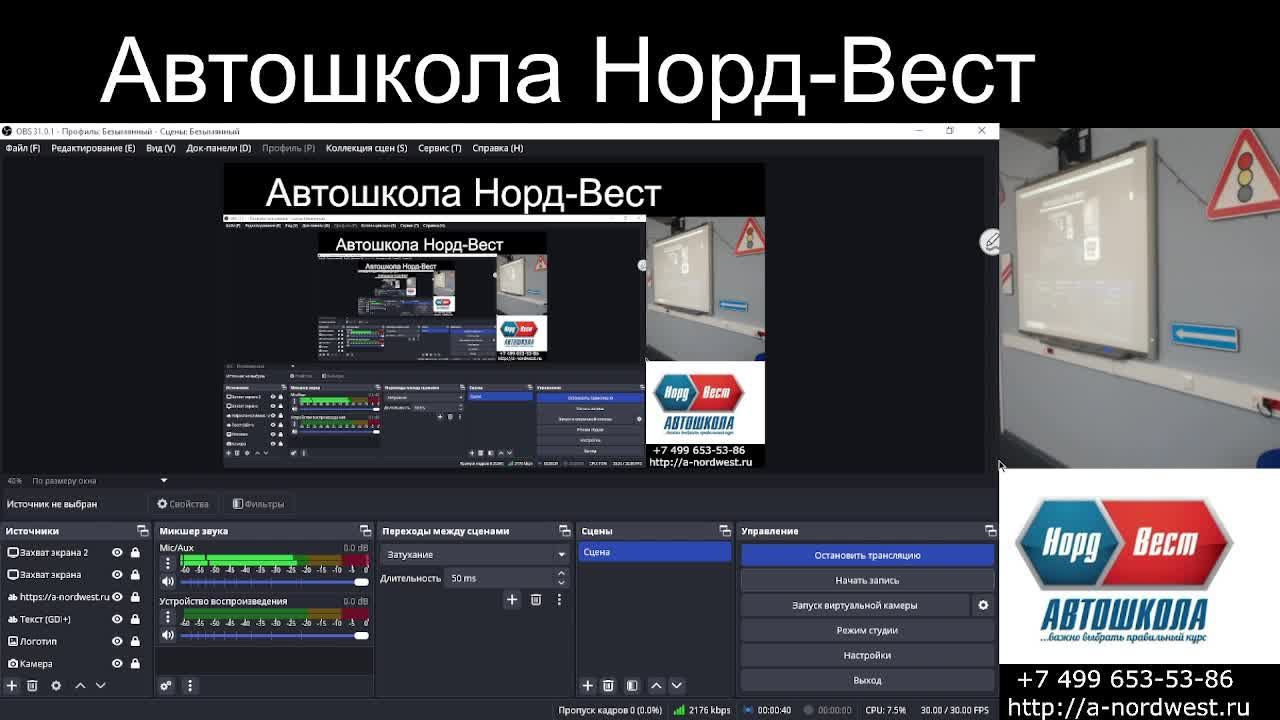Click the 50 ms duration field

coord(500,578)
